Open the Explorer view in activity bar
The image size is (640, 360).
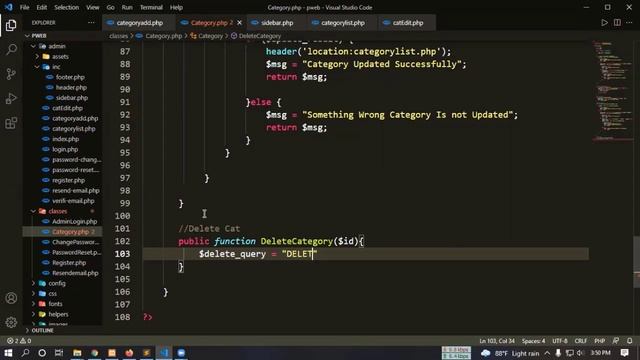pos(11,25)
